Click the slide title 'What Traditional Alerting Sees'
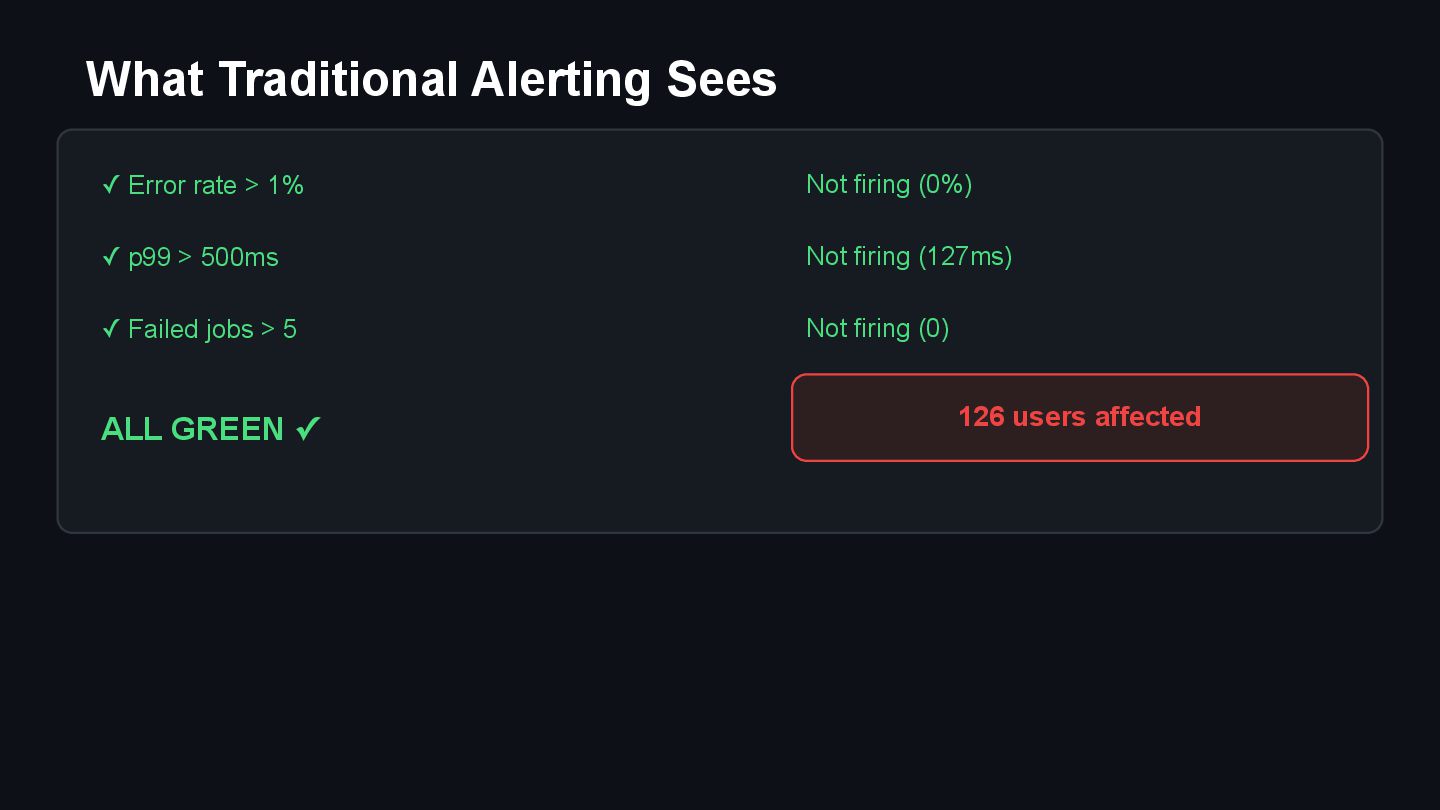This screenshot has width=1440, height=810. click(431, 79)
